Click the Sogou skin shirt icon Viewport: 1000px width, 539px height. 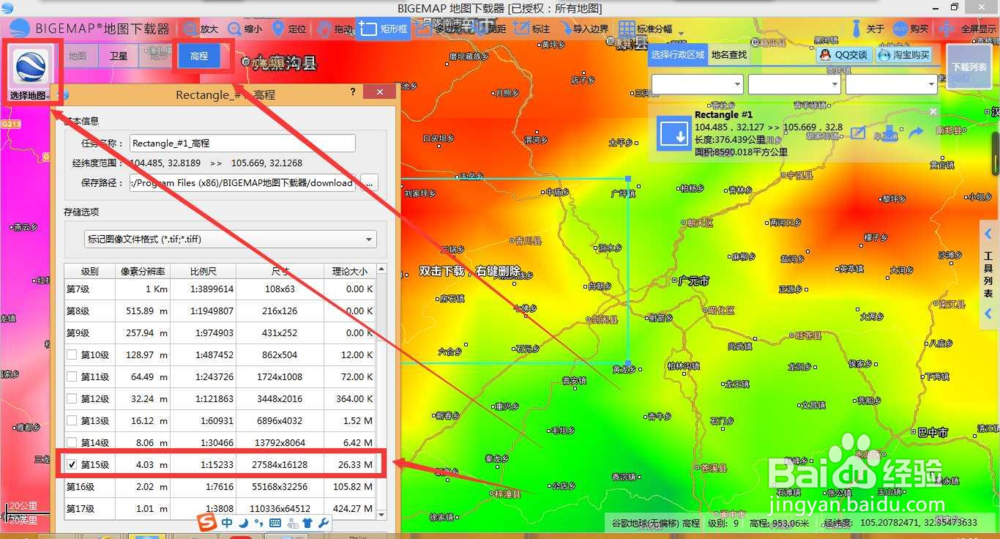307,523
